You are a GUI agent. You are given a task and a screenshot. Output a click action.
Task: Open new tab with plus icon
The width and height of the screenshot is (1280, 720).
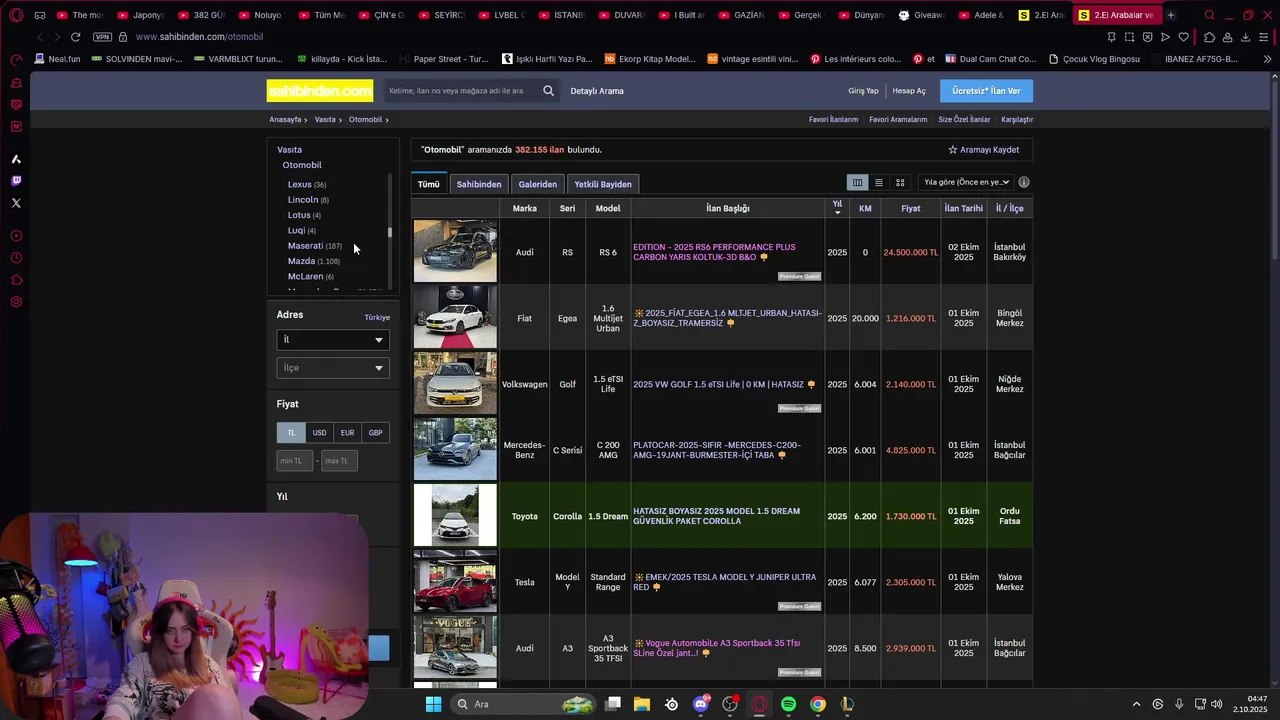[1171, 15]
